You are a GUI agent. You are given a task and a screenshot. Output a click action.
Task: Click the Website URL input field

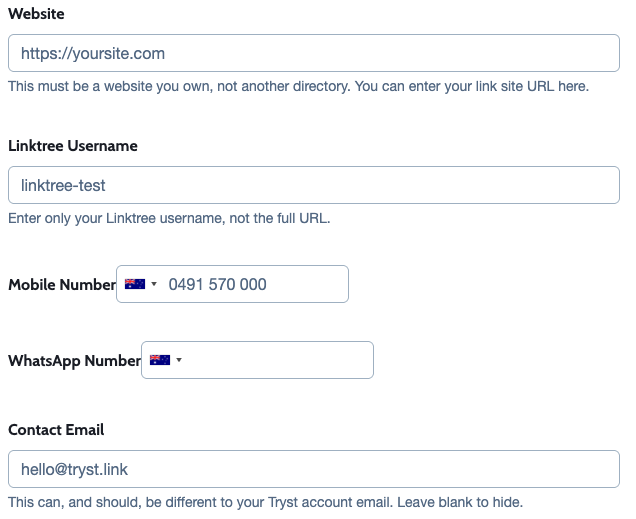tap(314, 53)
